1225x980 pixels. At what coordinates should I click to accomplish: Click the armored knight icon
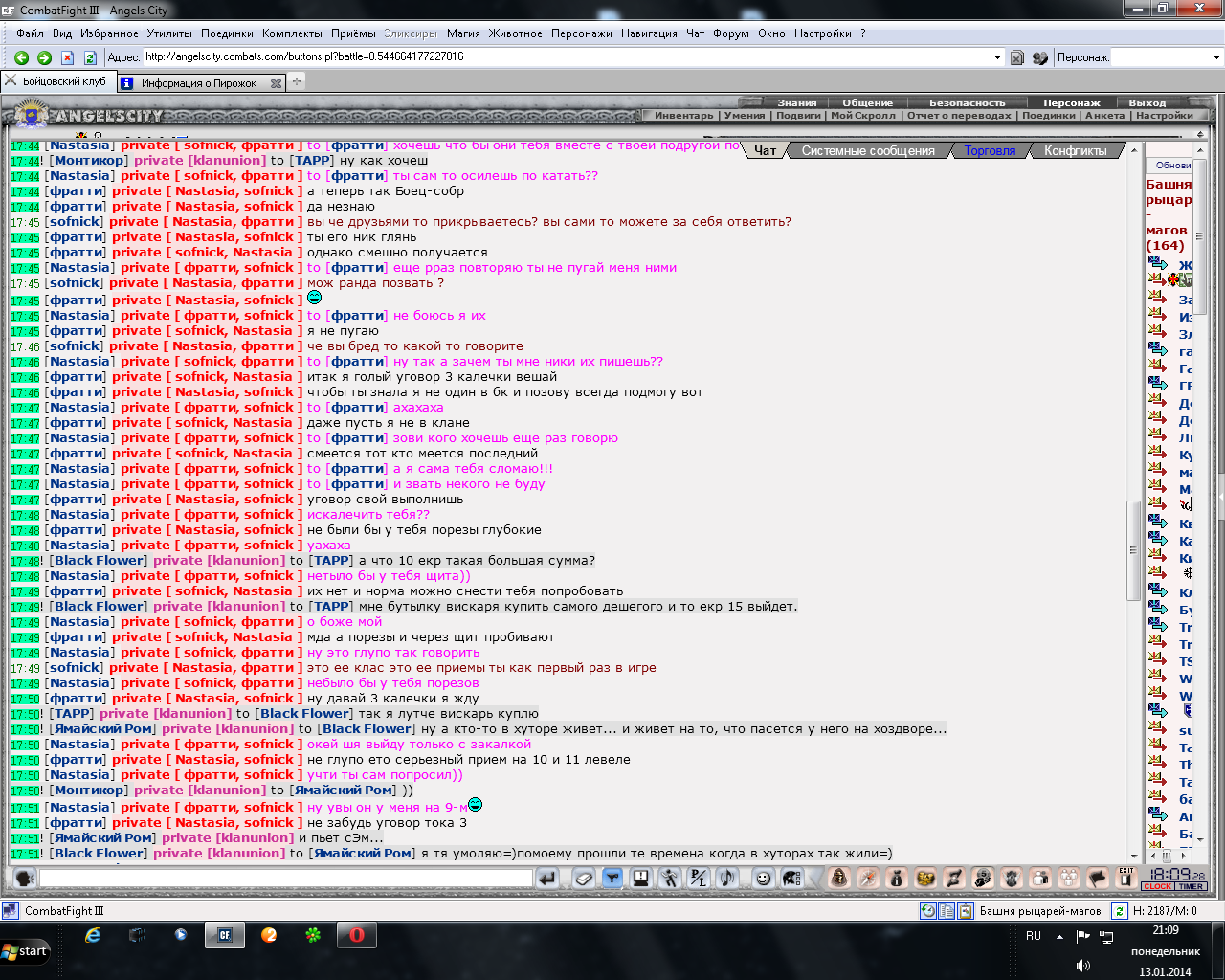pyautogui.click(x=1012, y=878)
